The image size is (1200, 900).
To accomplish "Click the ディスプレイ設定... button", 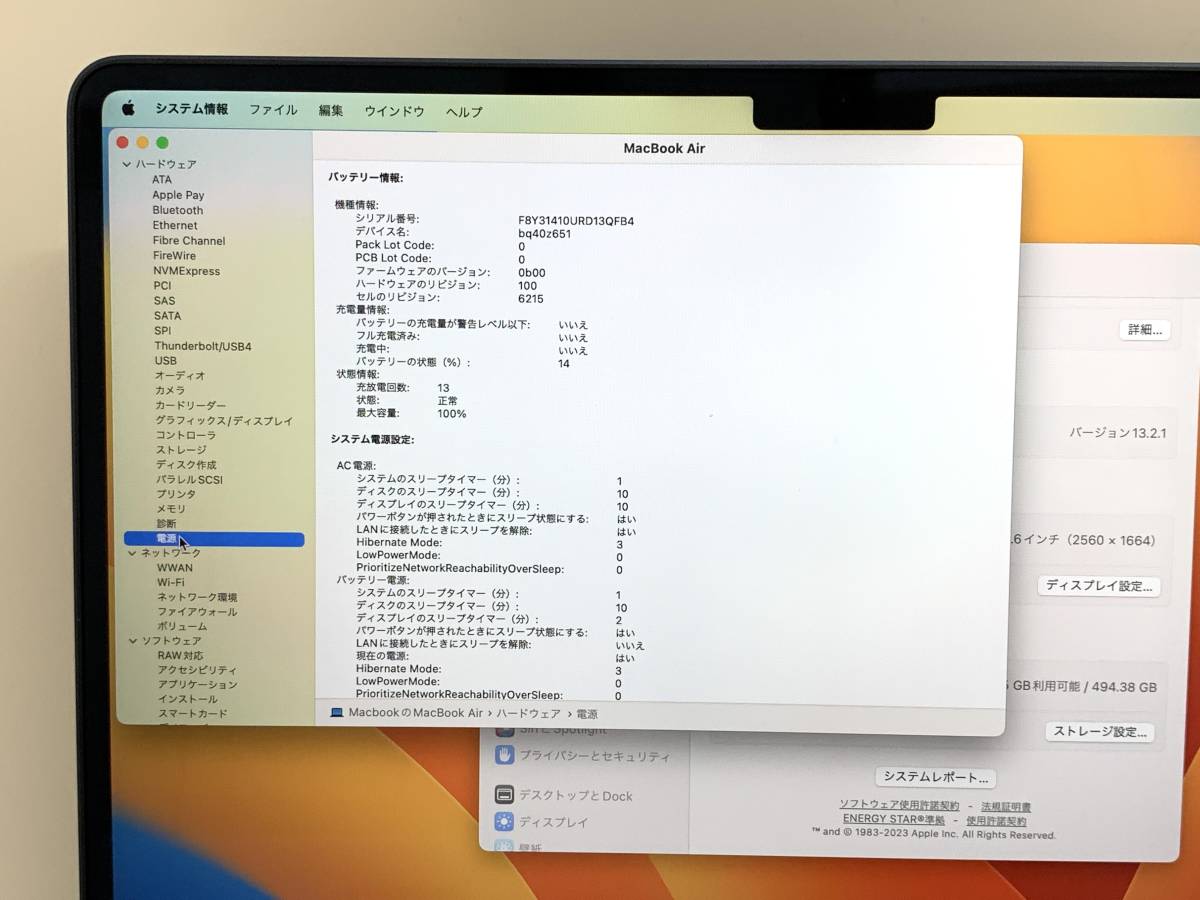I will click(1098, 586).
